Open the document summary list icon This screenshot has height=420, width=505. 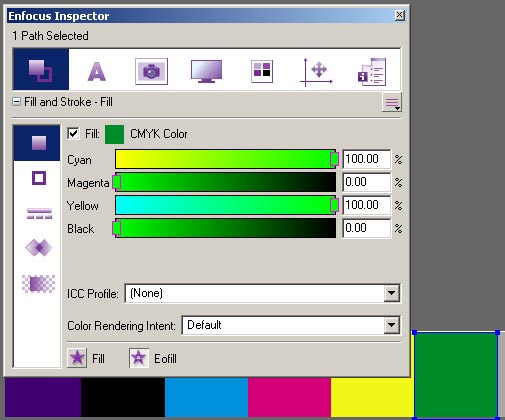[372, 72]
